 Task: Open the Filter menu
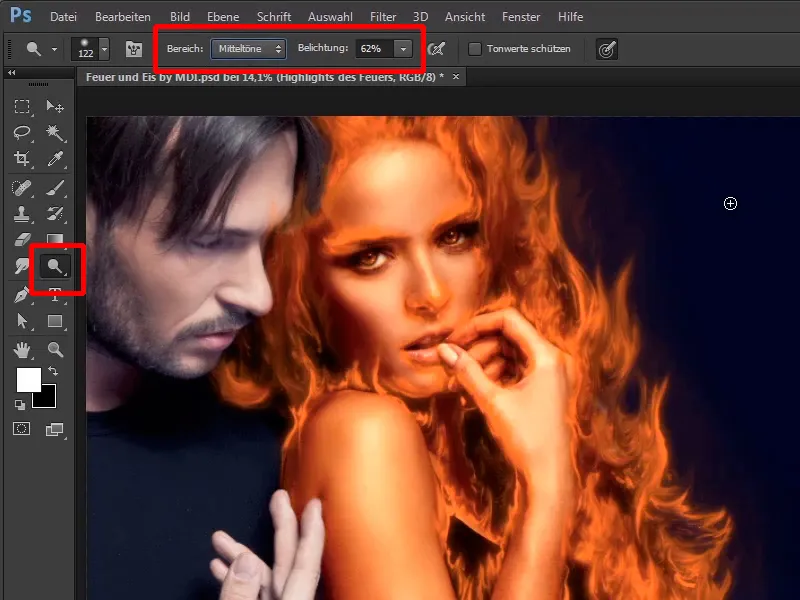[x=383, y=17]
